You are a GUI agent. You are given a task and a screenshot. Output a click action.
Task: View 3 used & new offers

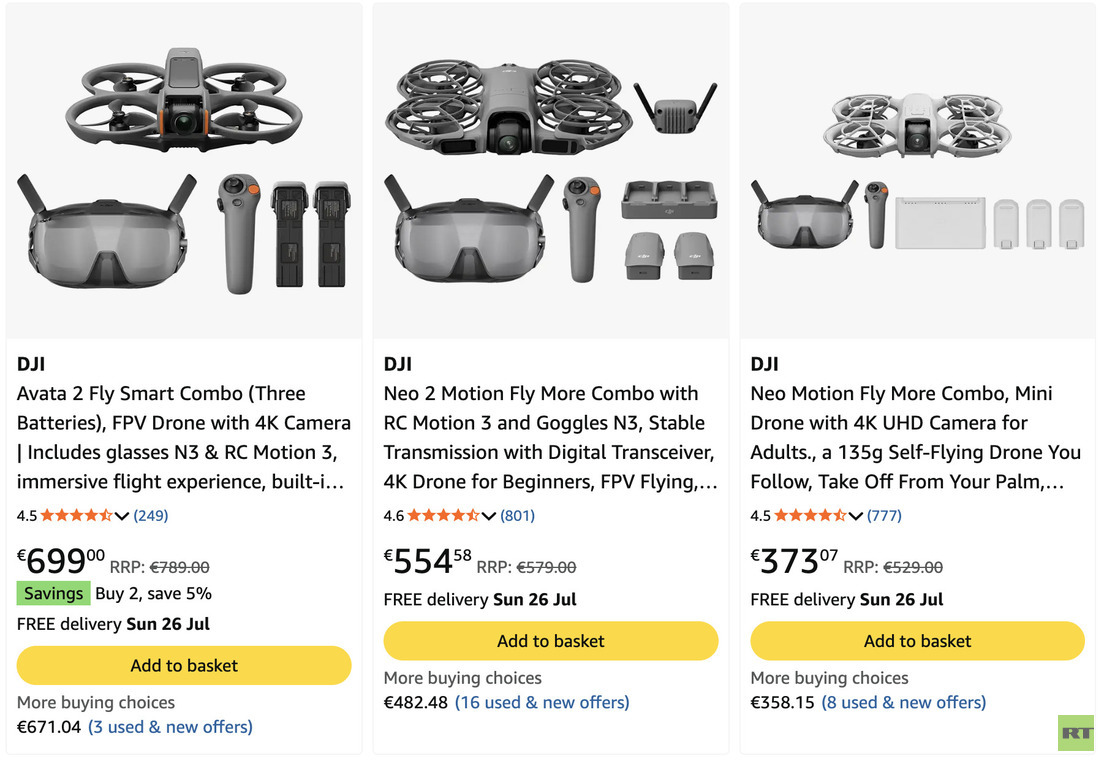pos(170,727)
